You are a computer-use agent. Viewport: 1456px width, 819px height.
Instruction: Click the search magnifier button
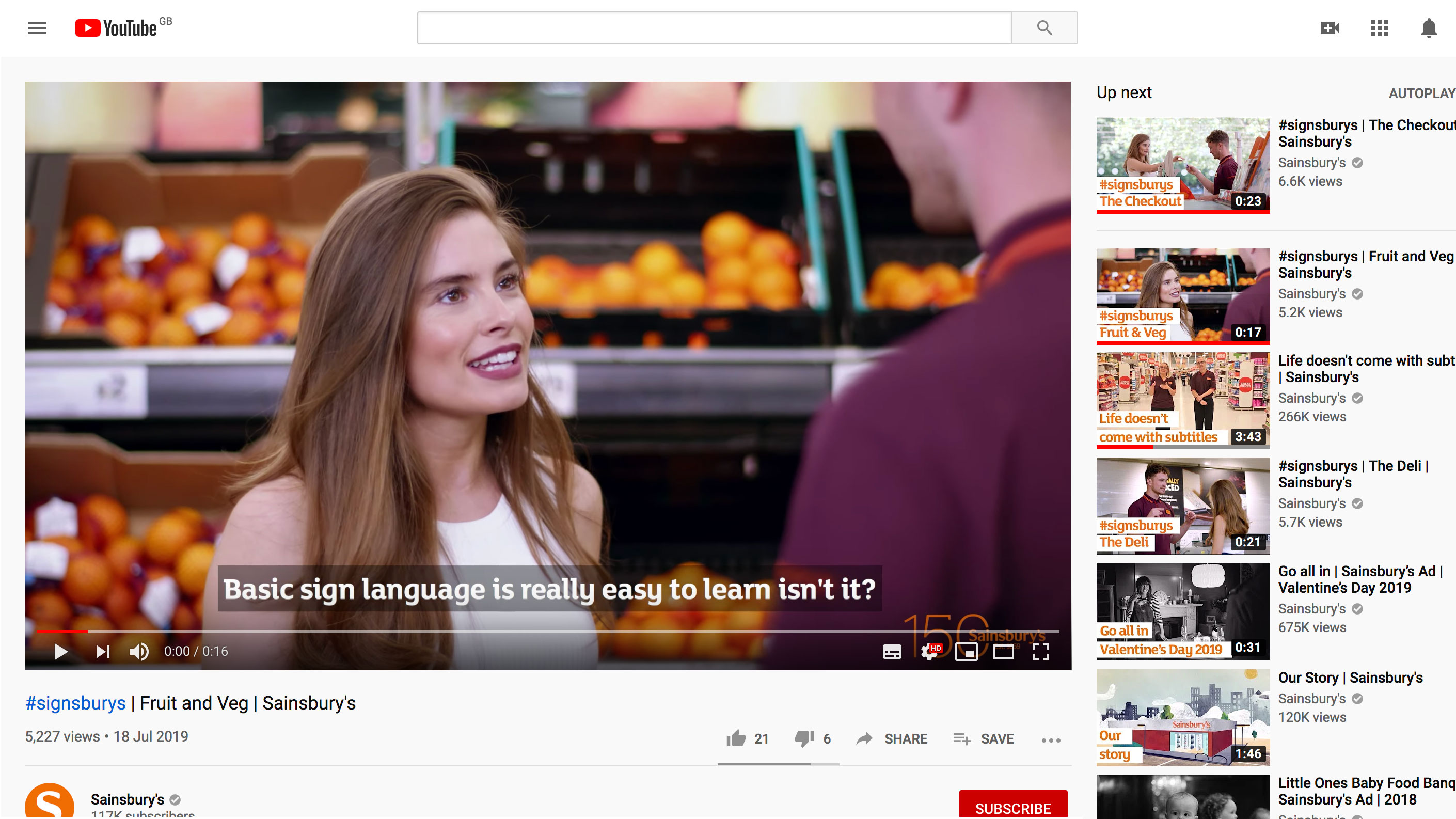pos(1043,28)
